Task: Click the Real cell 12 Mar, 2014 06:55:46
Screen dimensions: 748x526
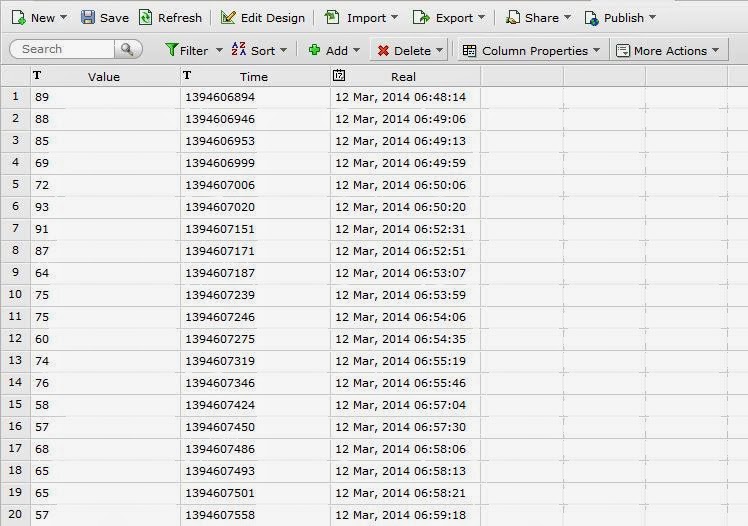Action: point(405,383)
